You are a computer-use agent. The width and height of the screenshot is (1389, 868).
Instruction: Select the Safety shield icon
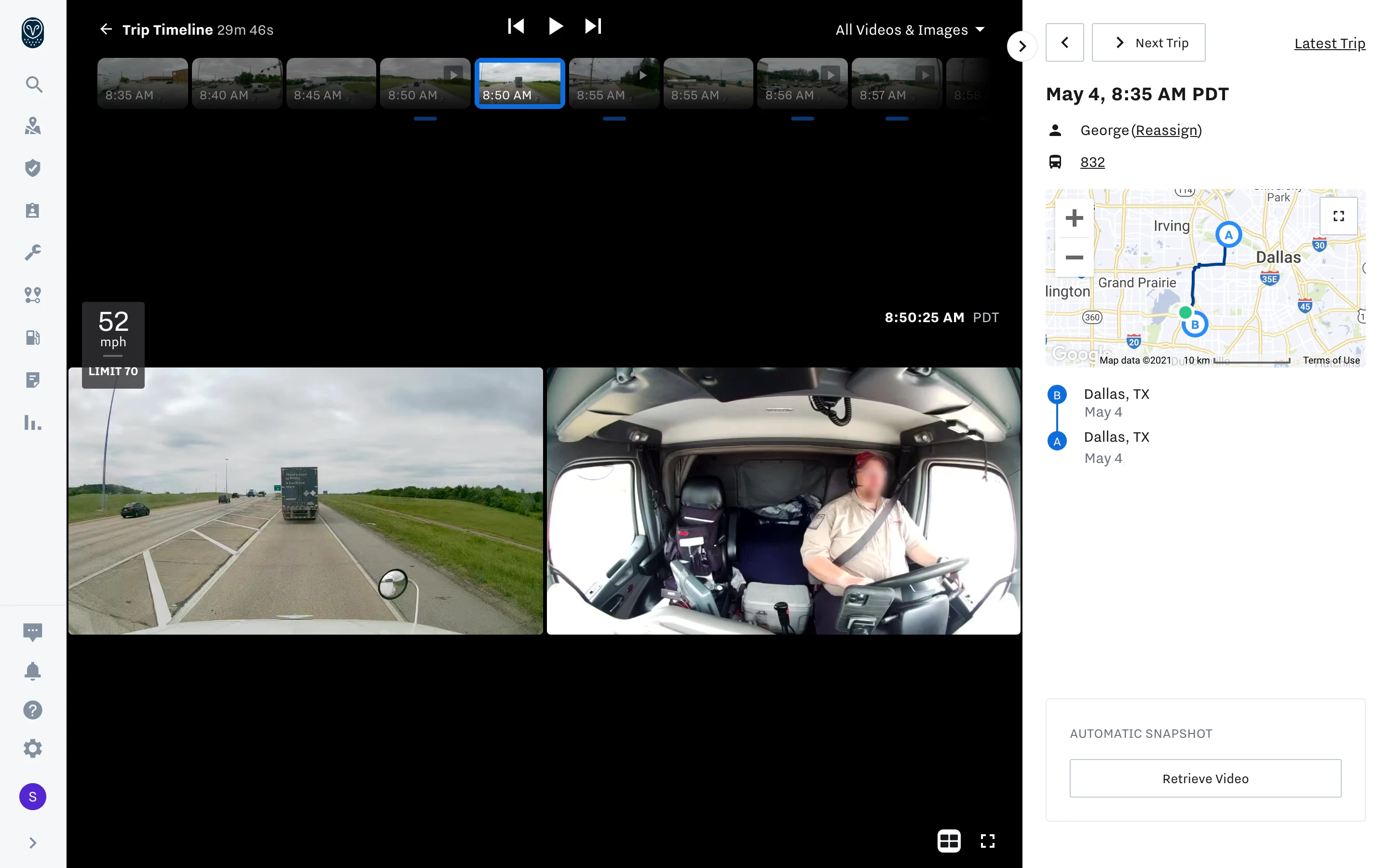point(33,167)
